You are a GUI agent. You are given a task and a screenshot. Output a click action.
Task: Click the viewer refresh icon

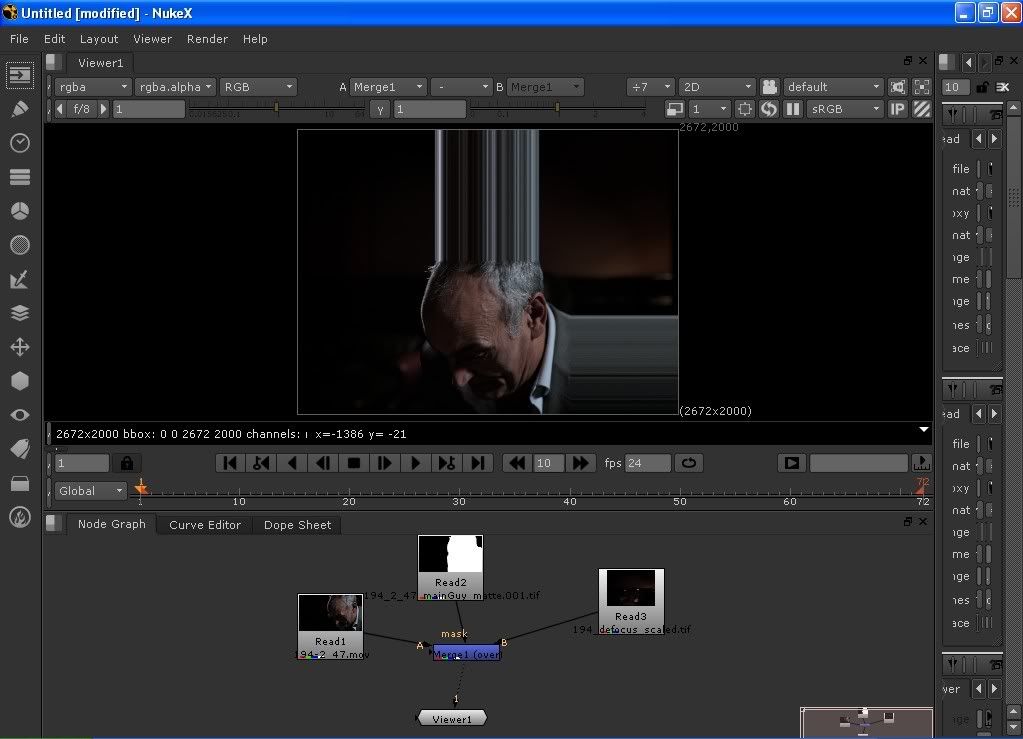tap(769, 109)
